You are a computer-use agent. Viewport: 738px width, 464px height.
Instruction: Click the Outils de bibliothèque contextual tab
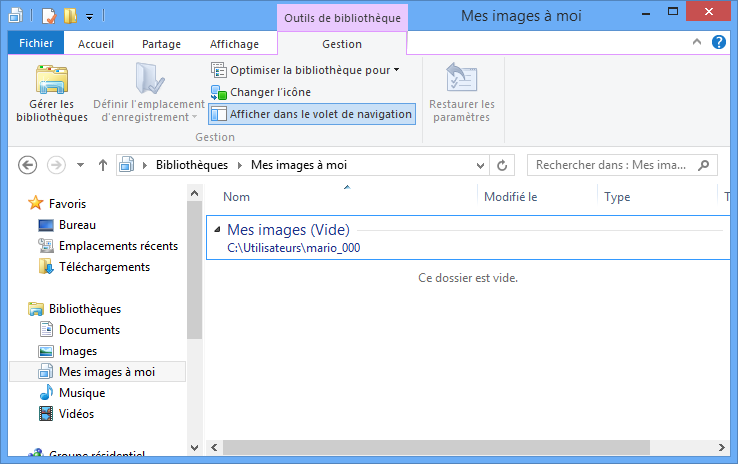[342, 18]
